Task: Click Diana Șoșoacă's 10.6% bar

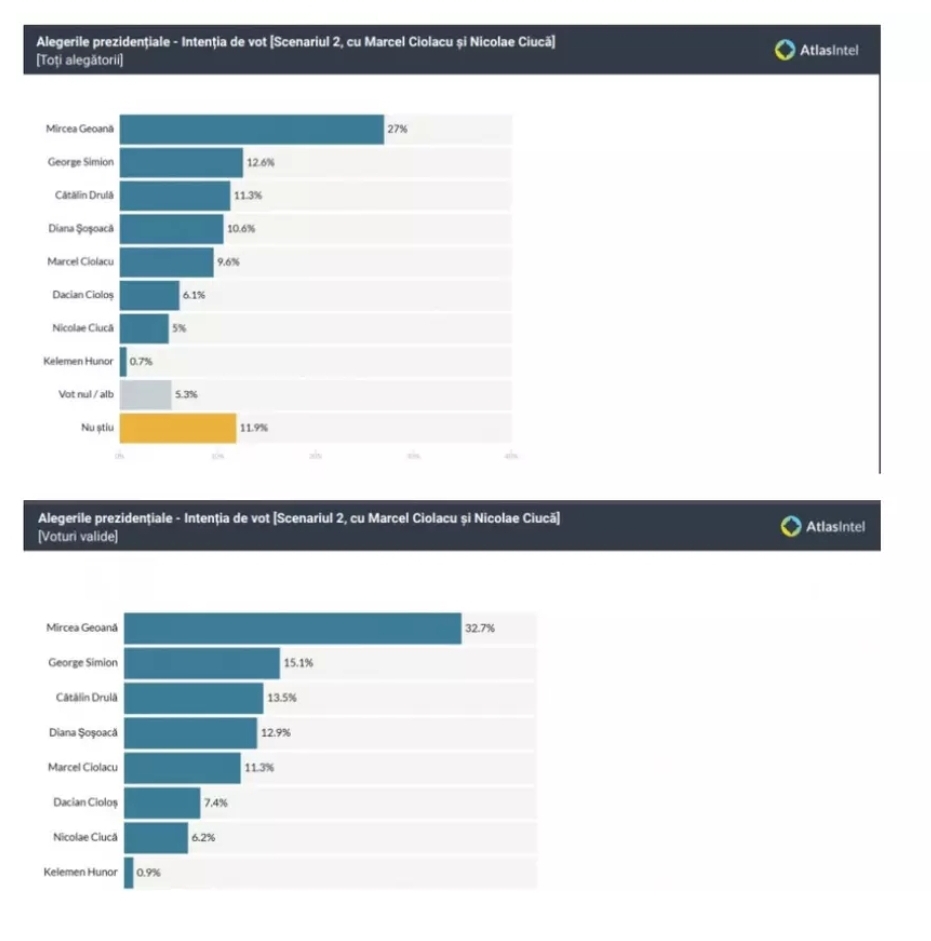Action: [172, 228]
